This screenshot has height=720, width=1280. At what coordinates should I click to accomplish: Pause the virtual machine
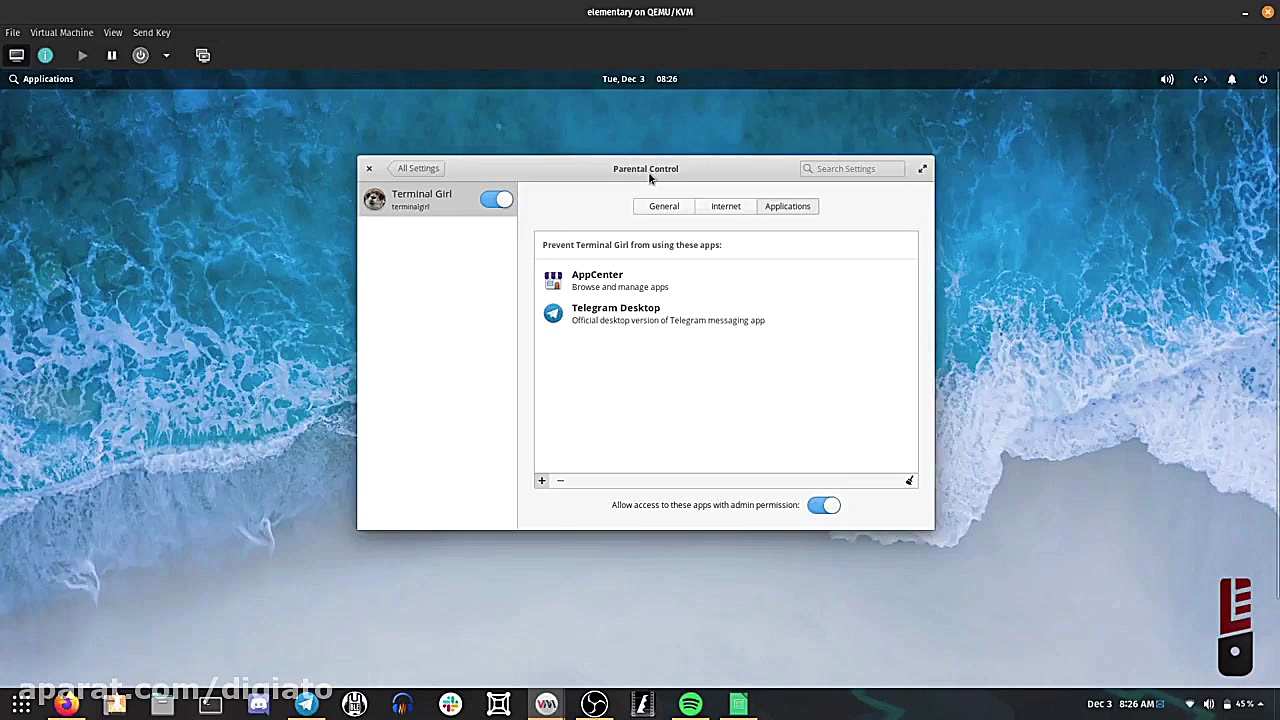tap(112, 56)
